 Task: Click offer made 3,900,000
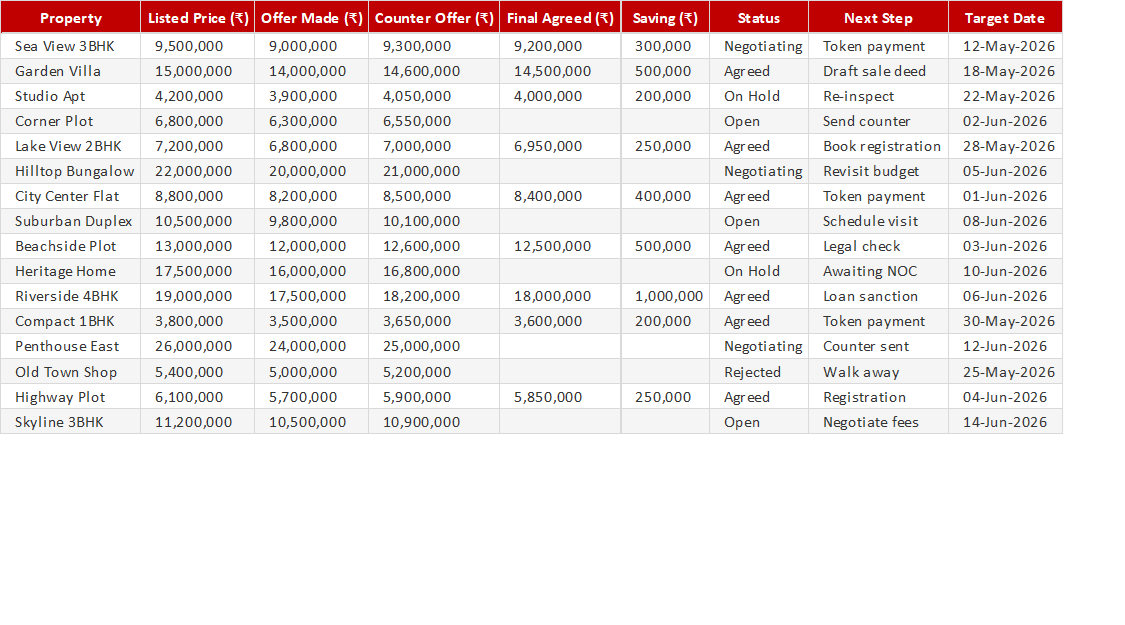tap(311, 96)
